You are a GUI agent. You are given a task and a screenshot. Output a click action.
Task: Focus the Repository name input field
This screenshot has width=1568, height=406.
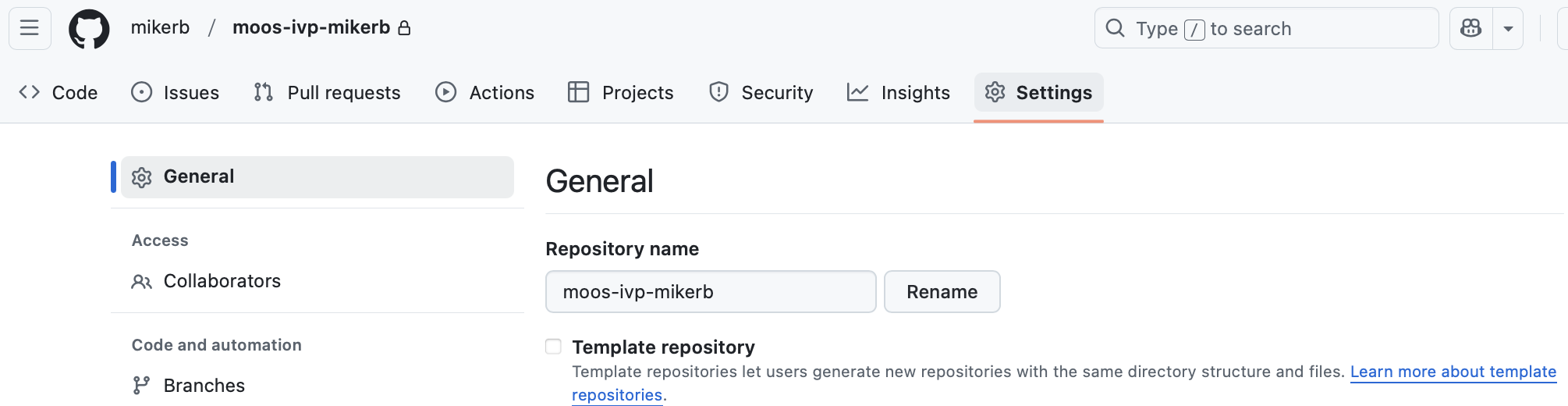[710, 292]
